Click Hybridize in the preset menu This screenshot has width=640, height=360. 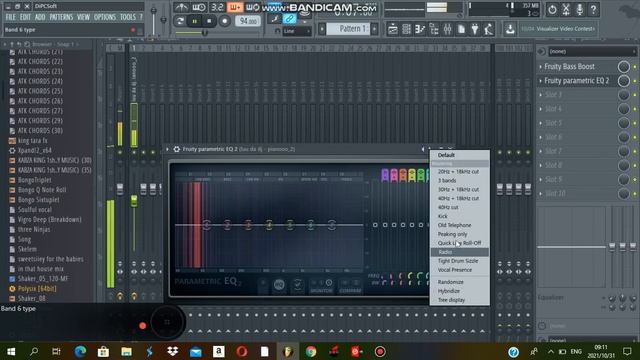point(449,291)
